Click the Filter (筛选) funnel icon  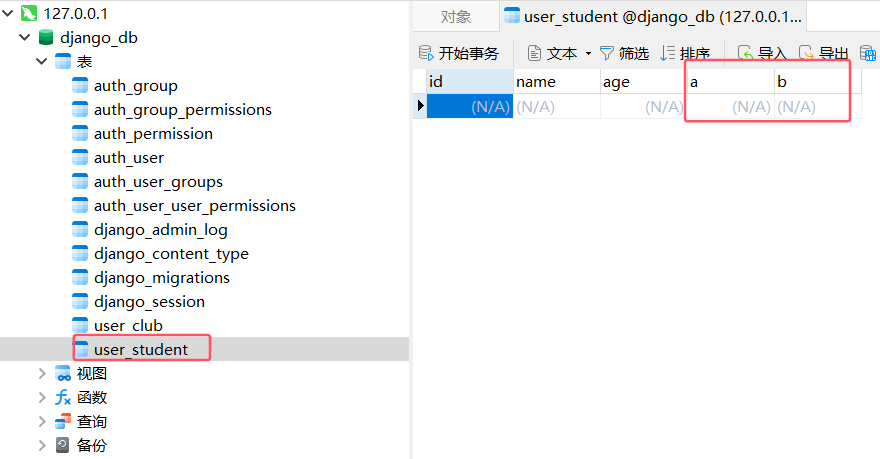point(607,53)
